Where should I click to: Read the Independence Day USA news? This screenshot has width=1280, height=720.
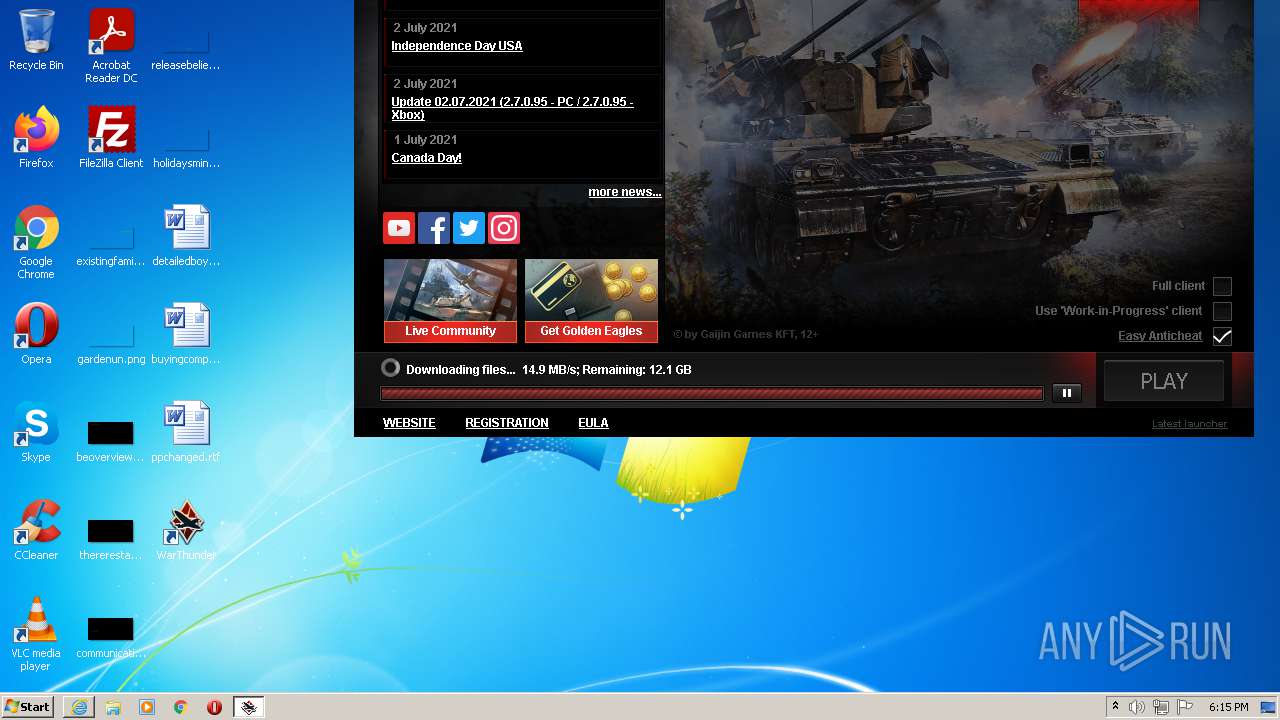click(457, 46)
